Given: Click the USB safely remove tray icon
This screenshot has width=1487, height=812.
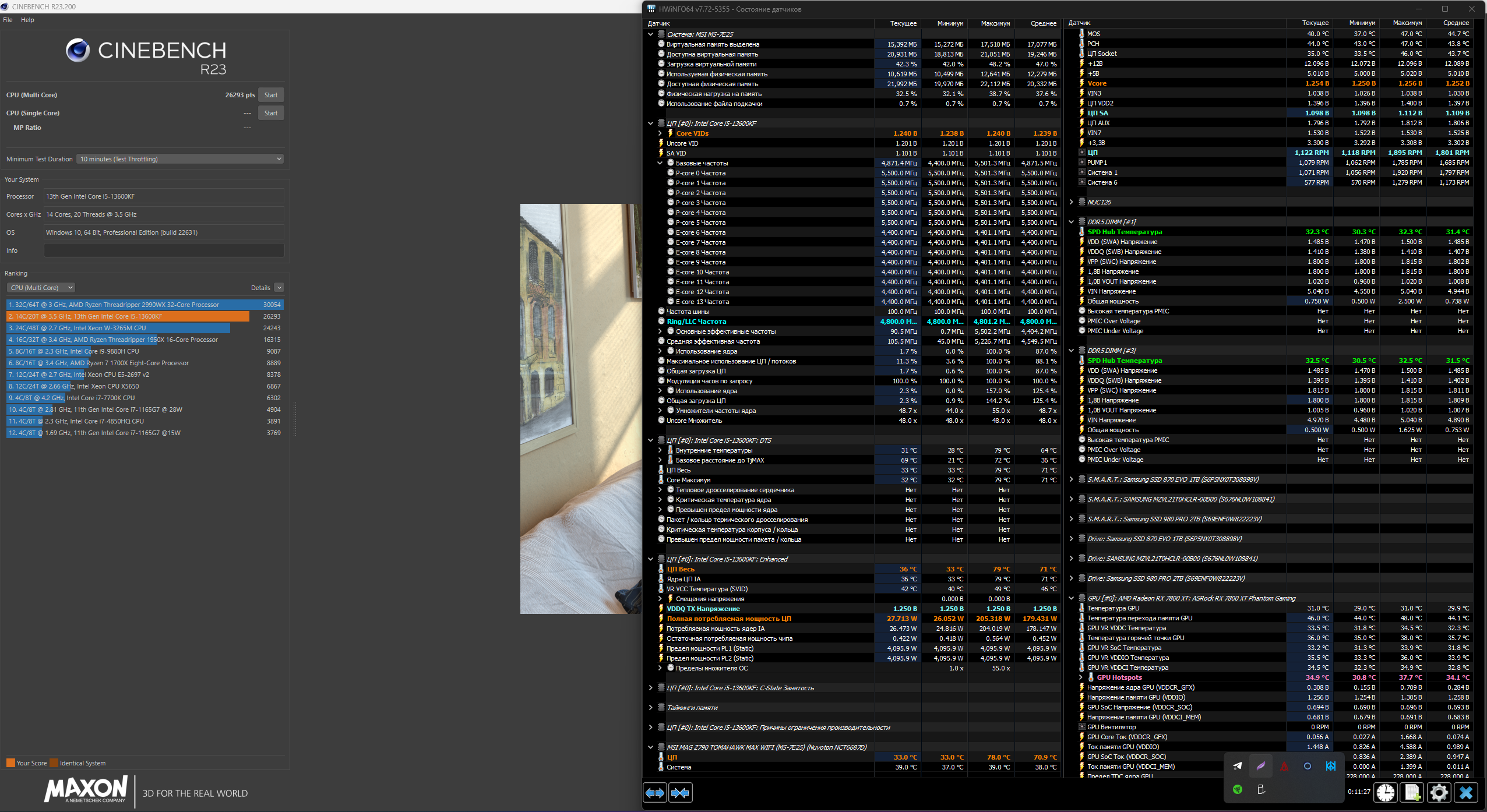Looking at the screenshot, I should 1261,789.
